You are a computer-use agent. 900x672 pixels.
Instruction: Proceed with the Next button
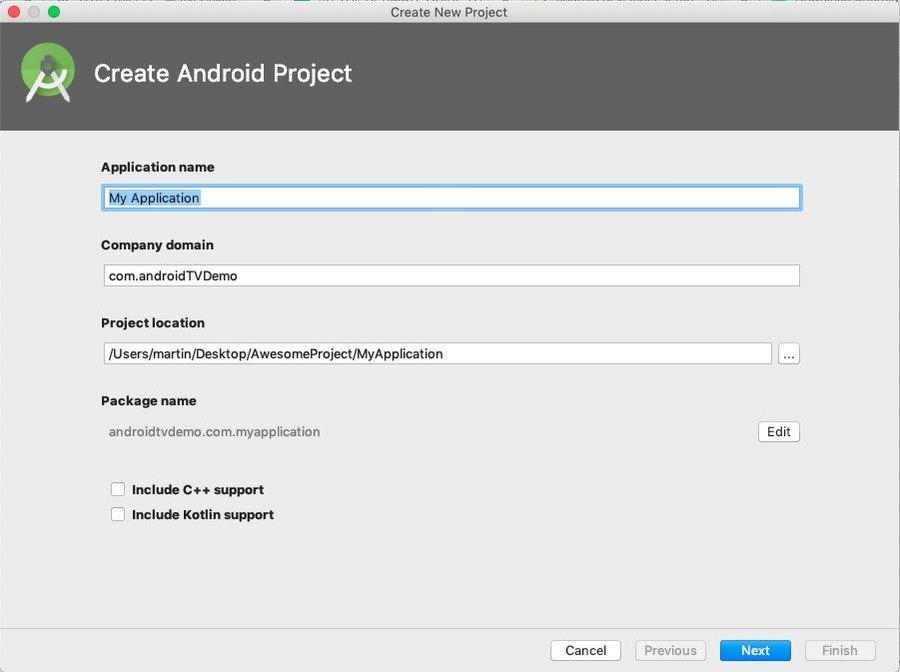pyautogui.click(x=755, y=650)
